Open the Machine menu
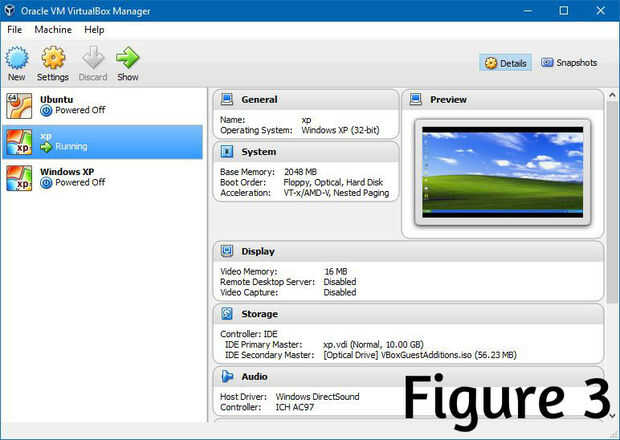Viewport: 620px width, 440px height. pyautogui.click(x=53, y=30)
